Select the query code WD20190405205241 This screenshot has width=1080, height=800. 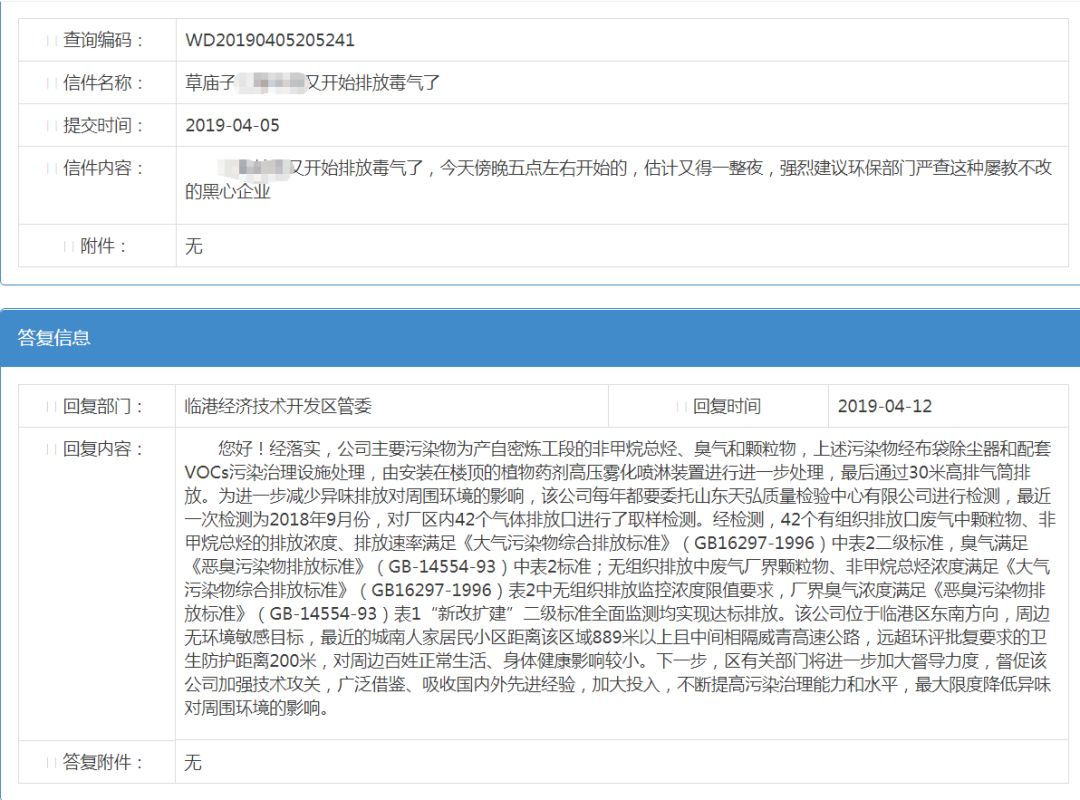coord(269,40)
